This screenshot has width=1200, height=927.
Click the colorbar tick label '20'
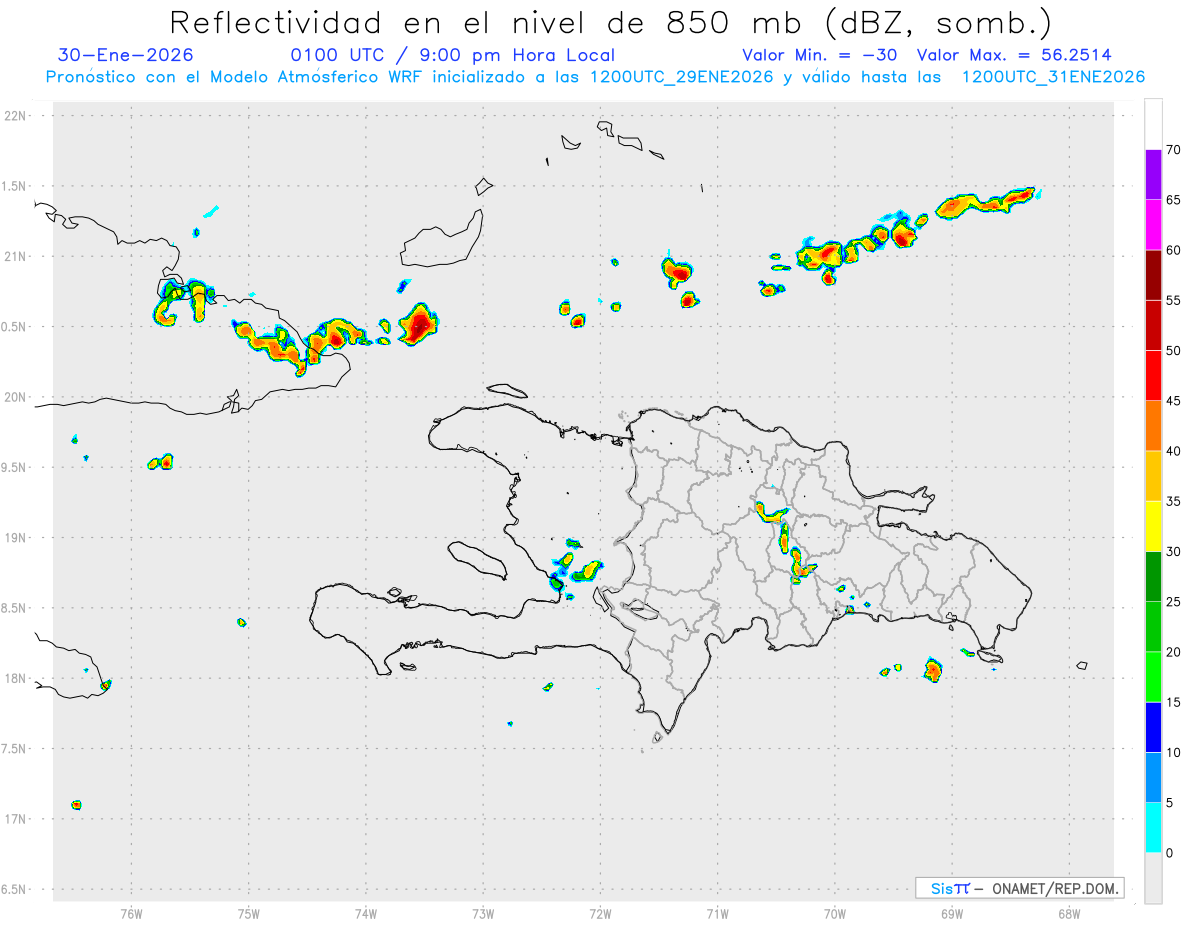[1173, 652]
